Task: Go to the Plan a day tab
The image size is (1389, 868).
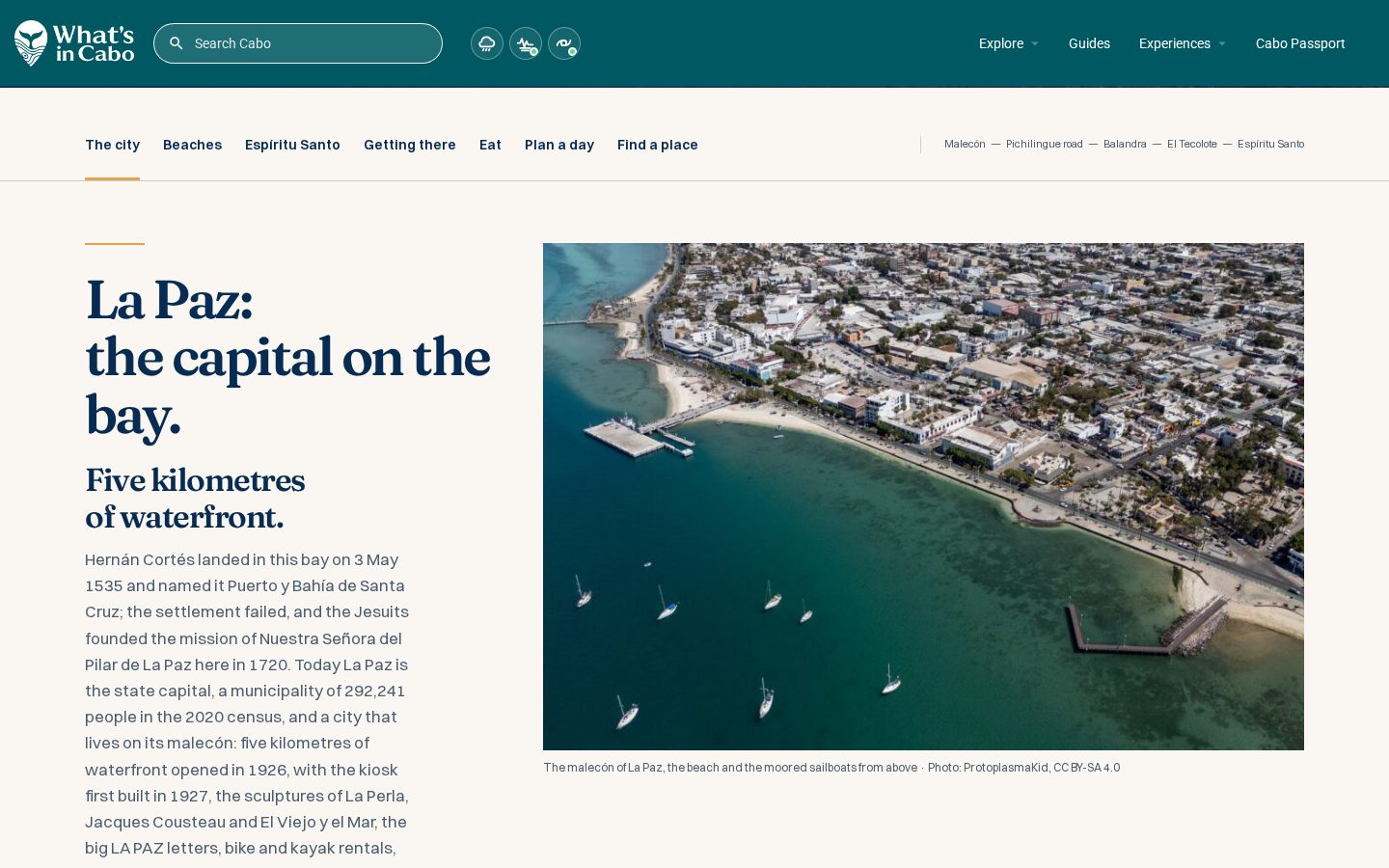Action: coord(559,145)
